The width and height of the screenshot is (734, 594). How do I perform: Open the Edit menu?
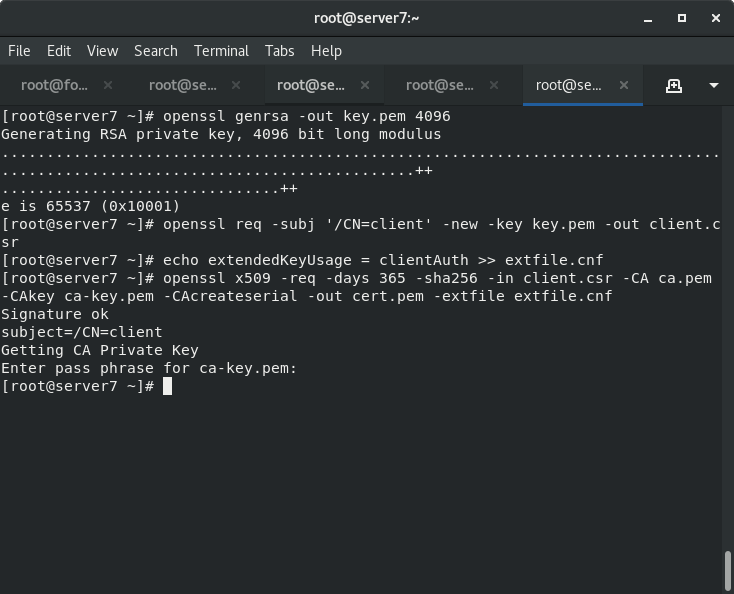pos(59,51)
